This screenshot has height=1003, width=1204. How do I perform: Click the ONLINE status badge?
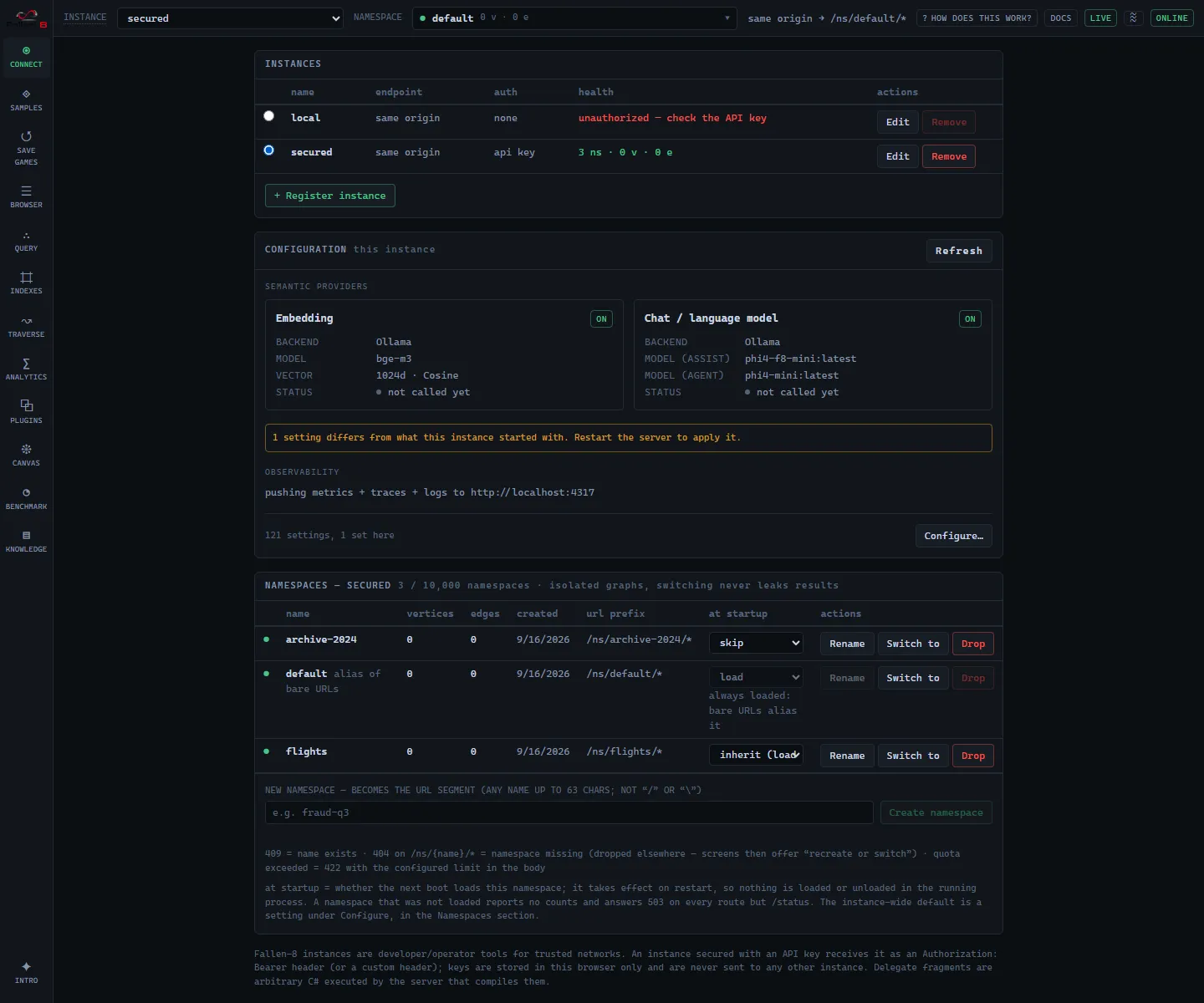[x=1171, y=18]
